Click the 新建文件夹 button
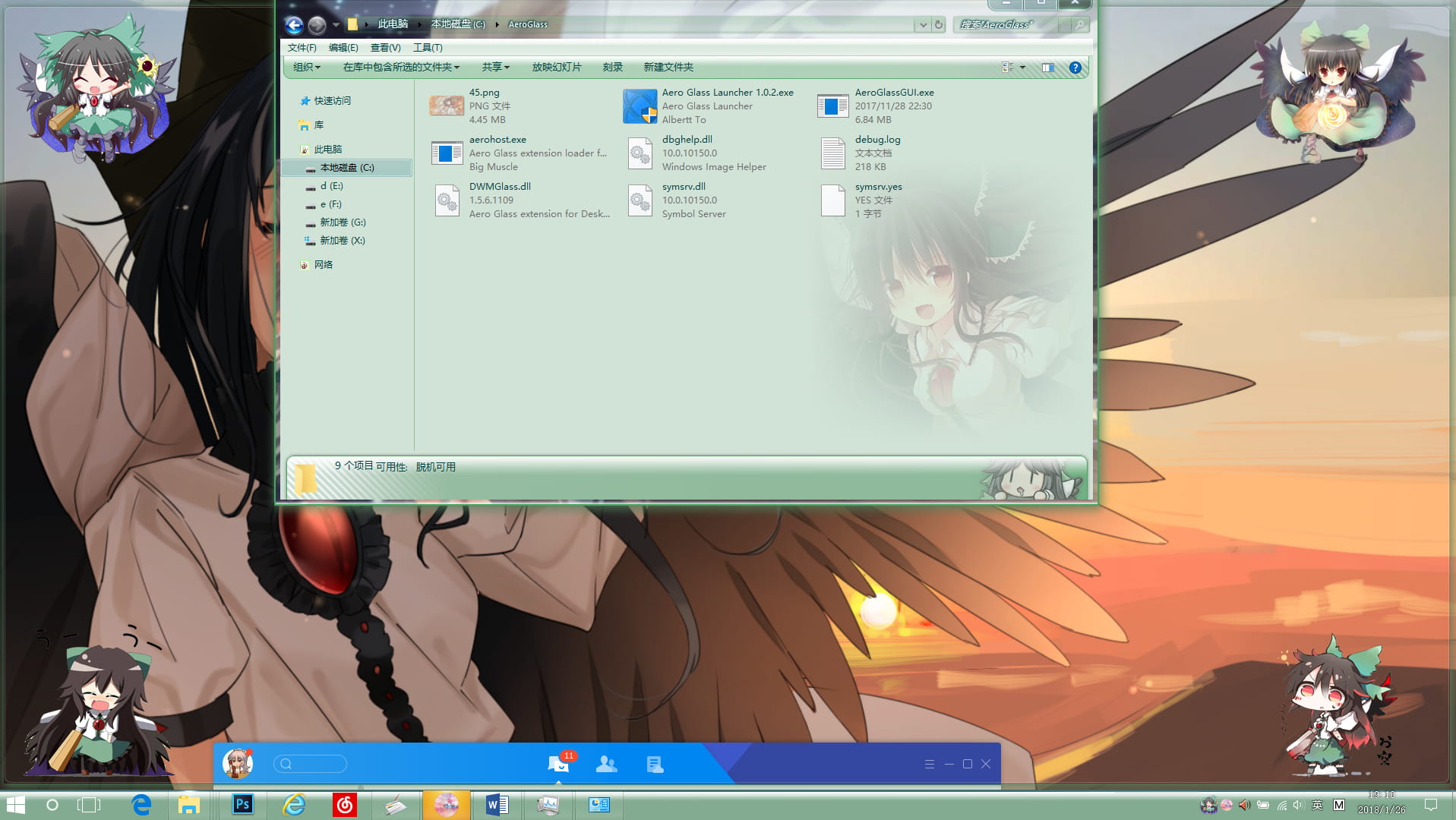 [x=668, y=68]
